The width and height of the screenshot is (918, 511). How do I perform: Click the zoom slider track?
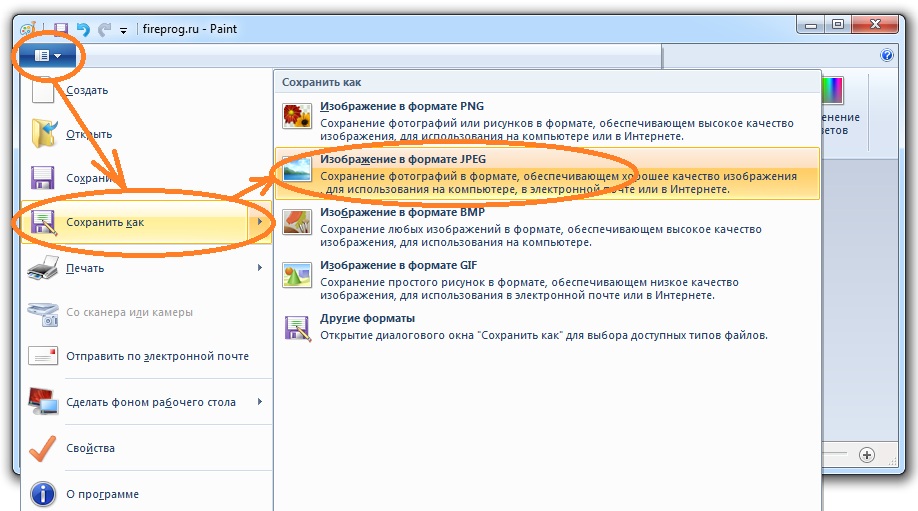pyautogui.click(x=835, y=454)
